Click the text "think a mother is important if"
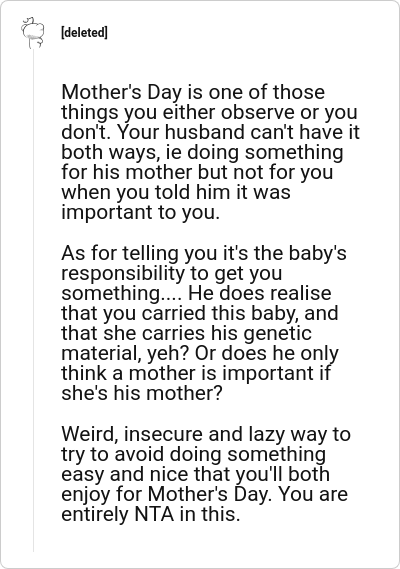Image resolution: width=400 pixels, height=569 pixels. tap(196, 373)
